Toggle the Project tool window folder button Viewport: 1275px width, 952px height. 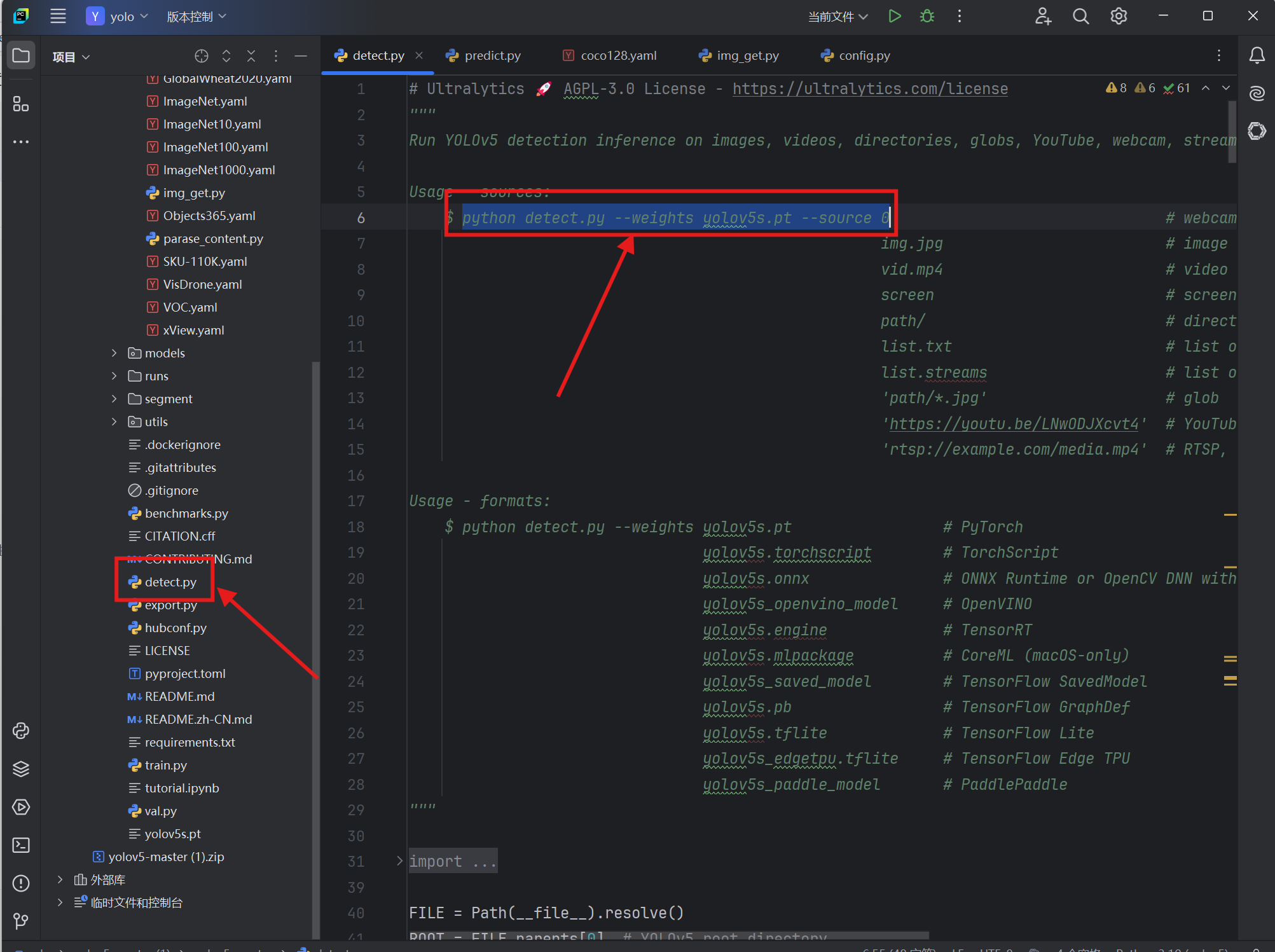tap(21, 56)
